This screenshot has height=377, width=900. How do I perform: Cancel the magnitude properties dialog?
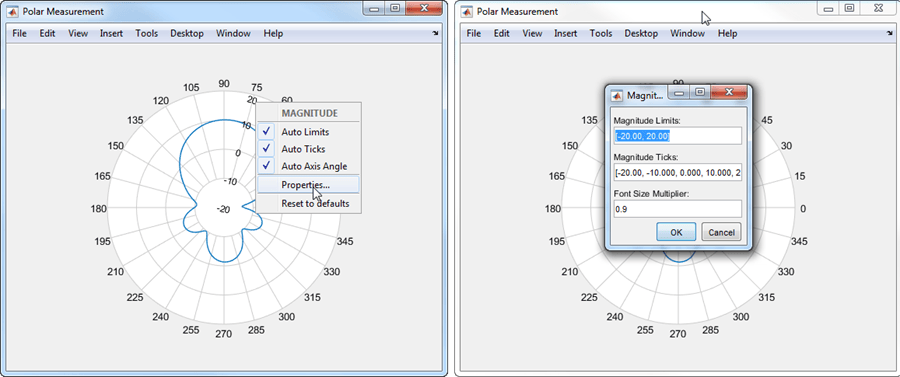tap(721, 232)
